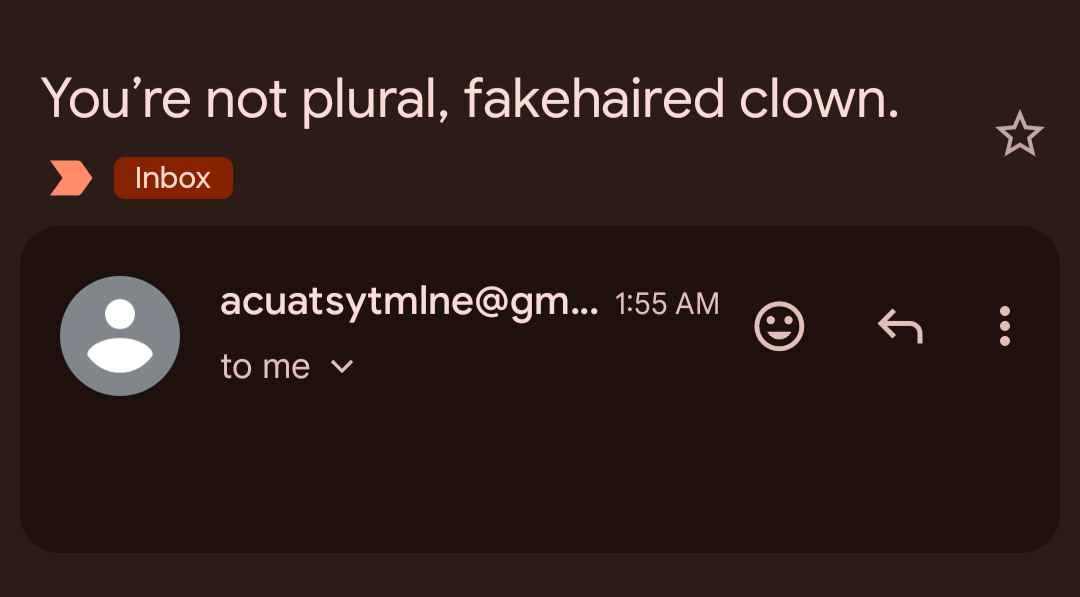
Task: Click sender address acuatsytmlne@gm...
Action: pyautogui.click(x=408, y=302)
